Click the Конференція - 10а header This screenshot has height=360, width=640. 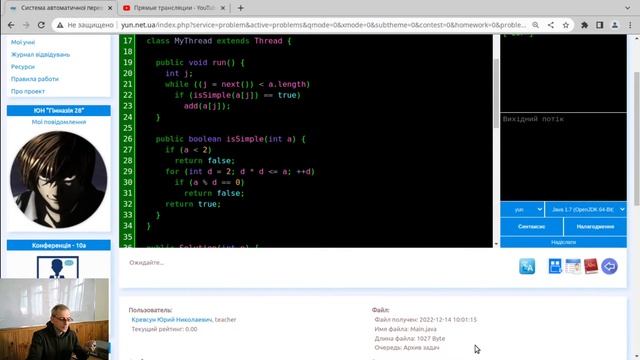click(59, 245)
